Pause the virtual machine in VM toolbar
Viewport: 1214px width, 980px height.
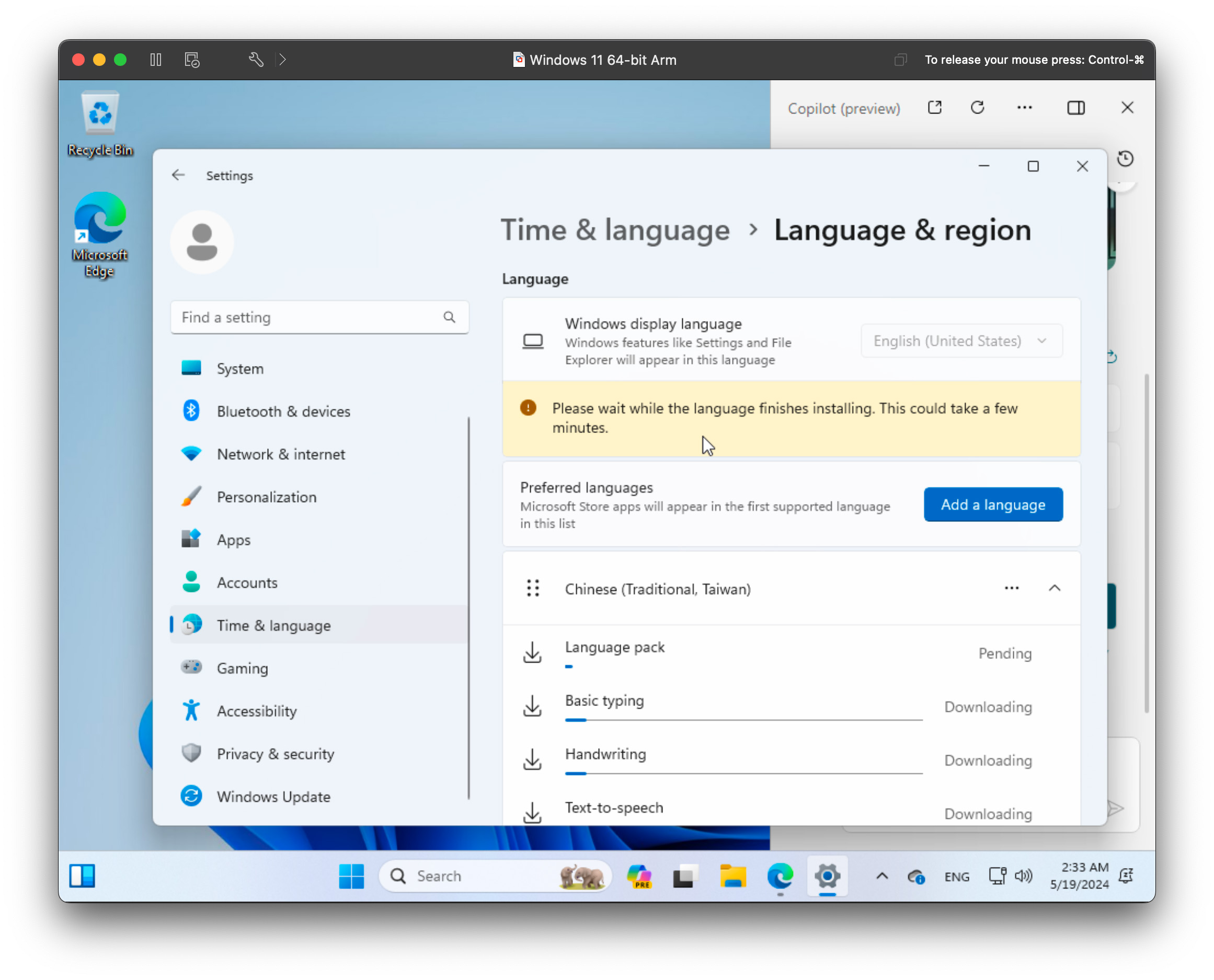pyautogui.click(x=156, y=60)
